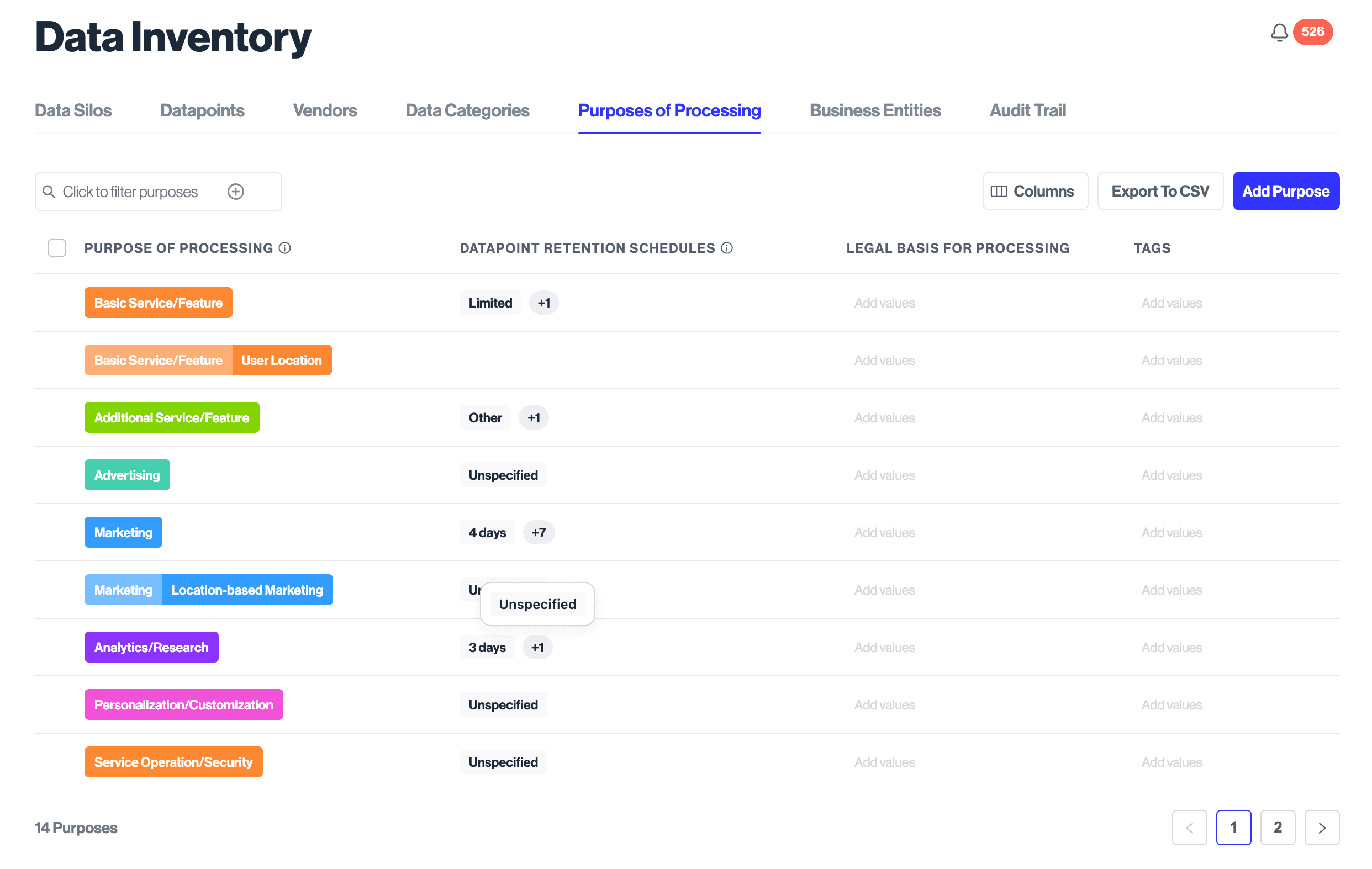Click info icon beside Datapoint Retention Schedules
This screenshot has height=869, width=1372.
coord(726,248)
